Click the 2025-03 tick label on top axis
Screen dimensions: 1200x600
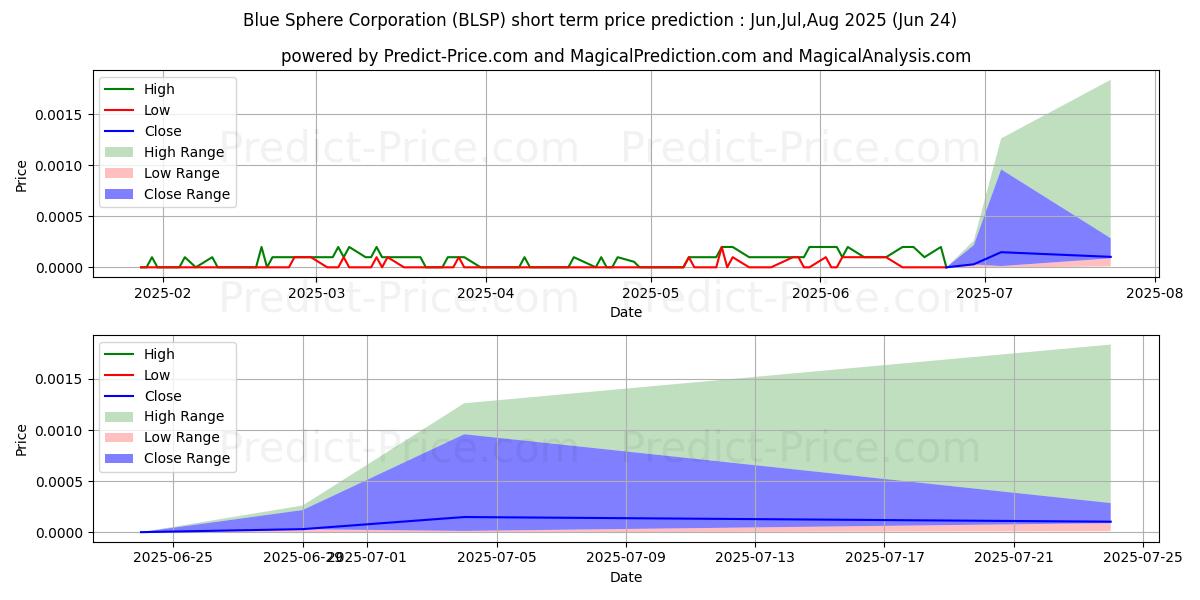[x=316, y=293]
